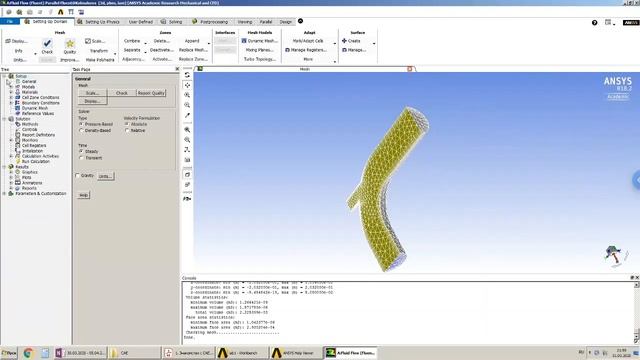Select Transient time option
Image resolution: width=640 pixels, height=360 pixels.
81,158
